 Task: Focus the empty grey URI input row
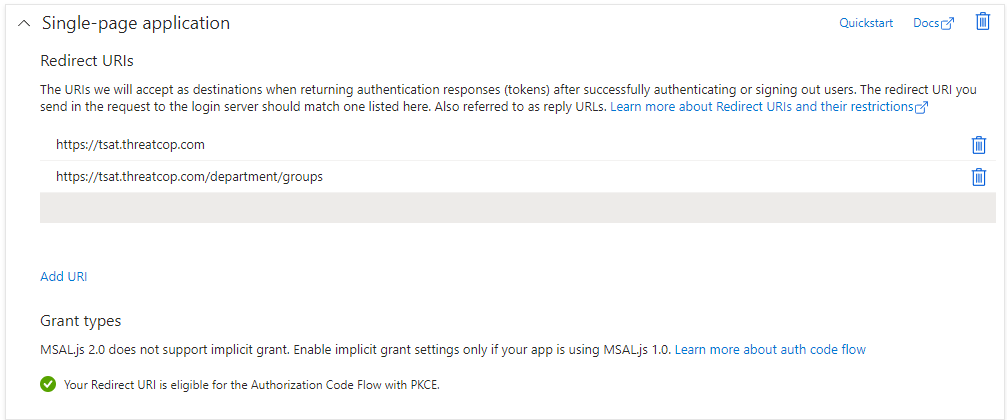point(500,207)
